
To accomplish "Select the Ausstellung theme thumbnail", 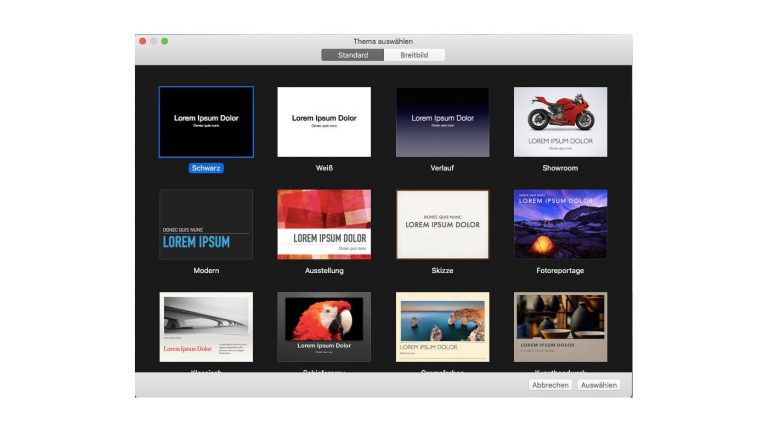I will click(324, 225).
